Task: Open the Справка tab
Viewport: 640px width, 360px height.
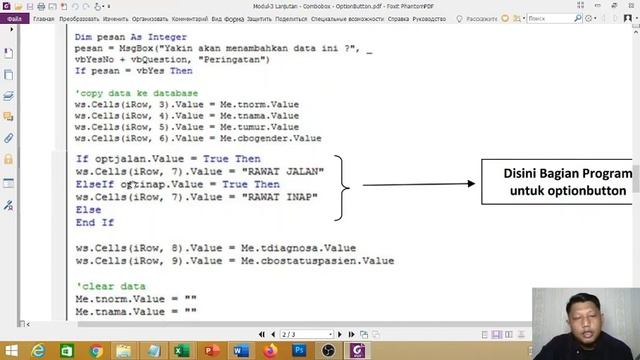Action: click(x=398, y=19)
